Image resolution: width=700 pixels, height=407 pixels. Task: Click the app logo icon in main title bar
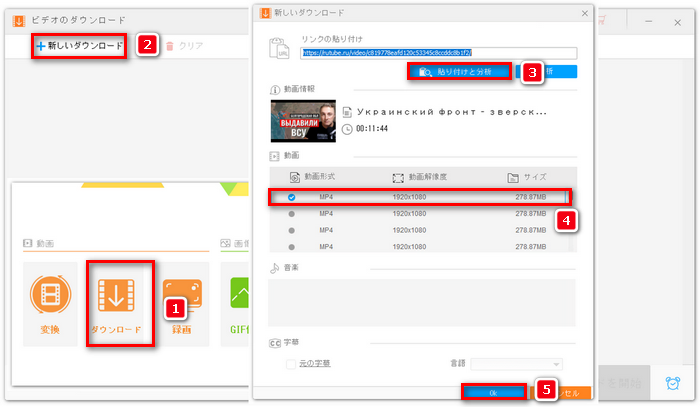pyautogui.click(x=19, y=21)
